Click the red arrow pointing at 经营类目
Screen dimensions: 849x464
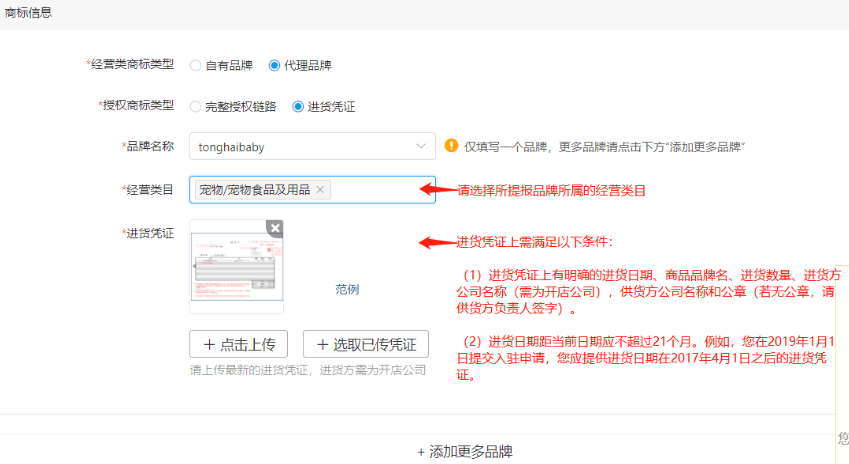(x=436, y=189)
